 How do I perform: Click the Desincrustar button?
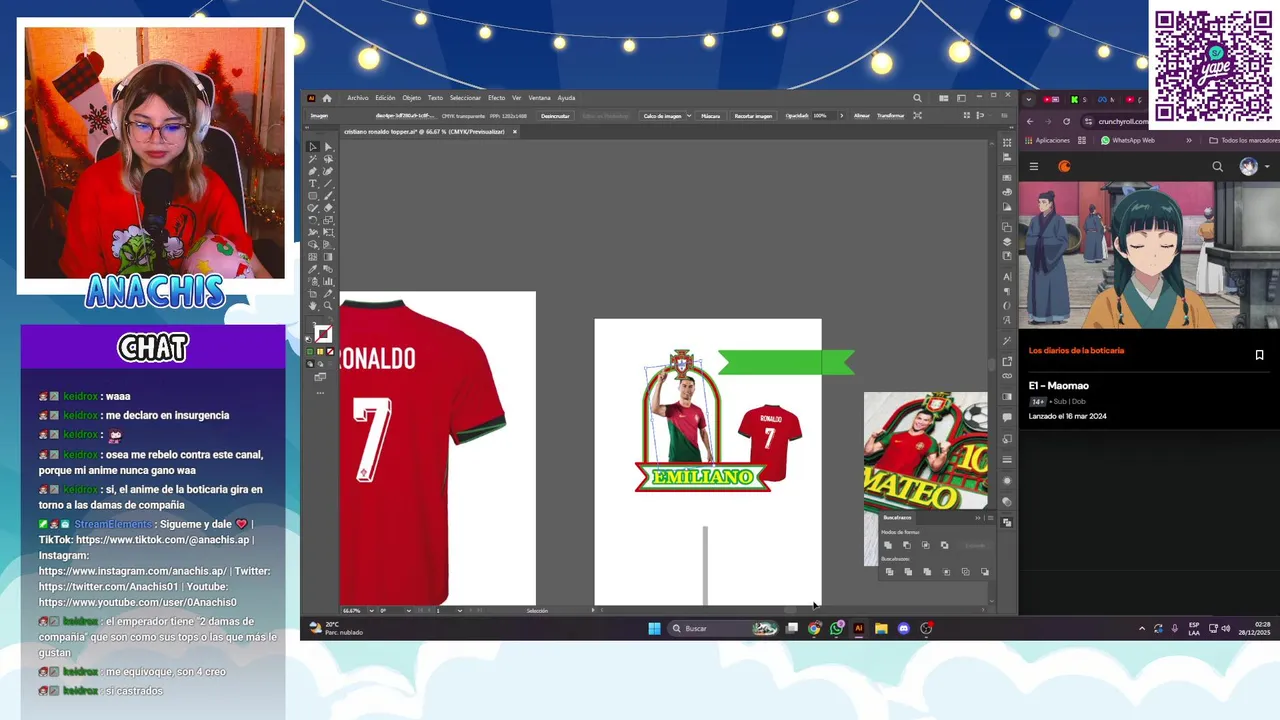click(x=555, y=116)
